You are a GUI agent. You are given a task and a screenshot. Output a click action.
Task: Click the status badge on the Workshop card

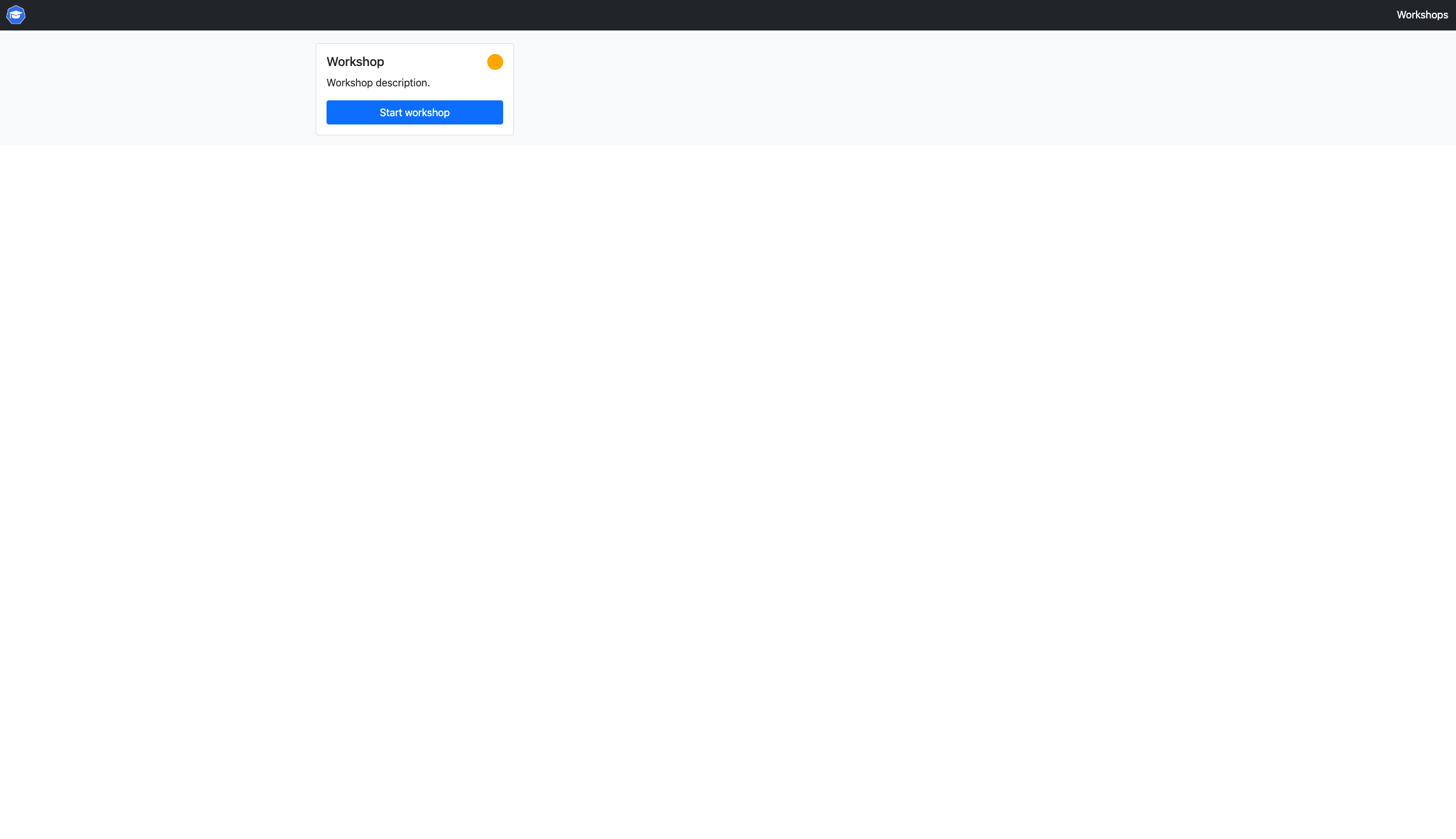(495, 62)
